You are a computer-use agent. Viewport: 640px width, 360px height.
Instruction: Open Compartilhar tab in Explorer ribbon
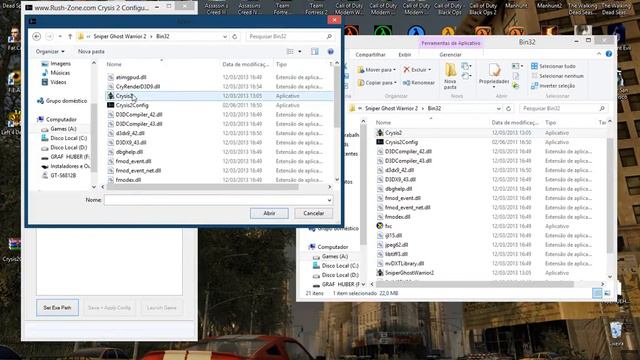click(x=370, y=55)
